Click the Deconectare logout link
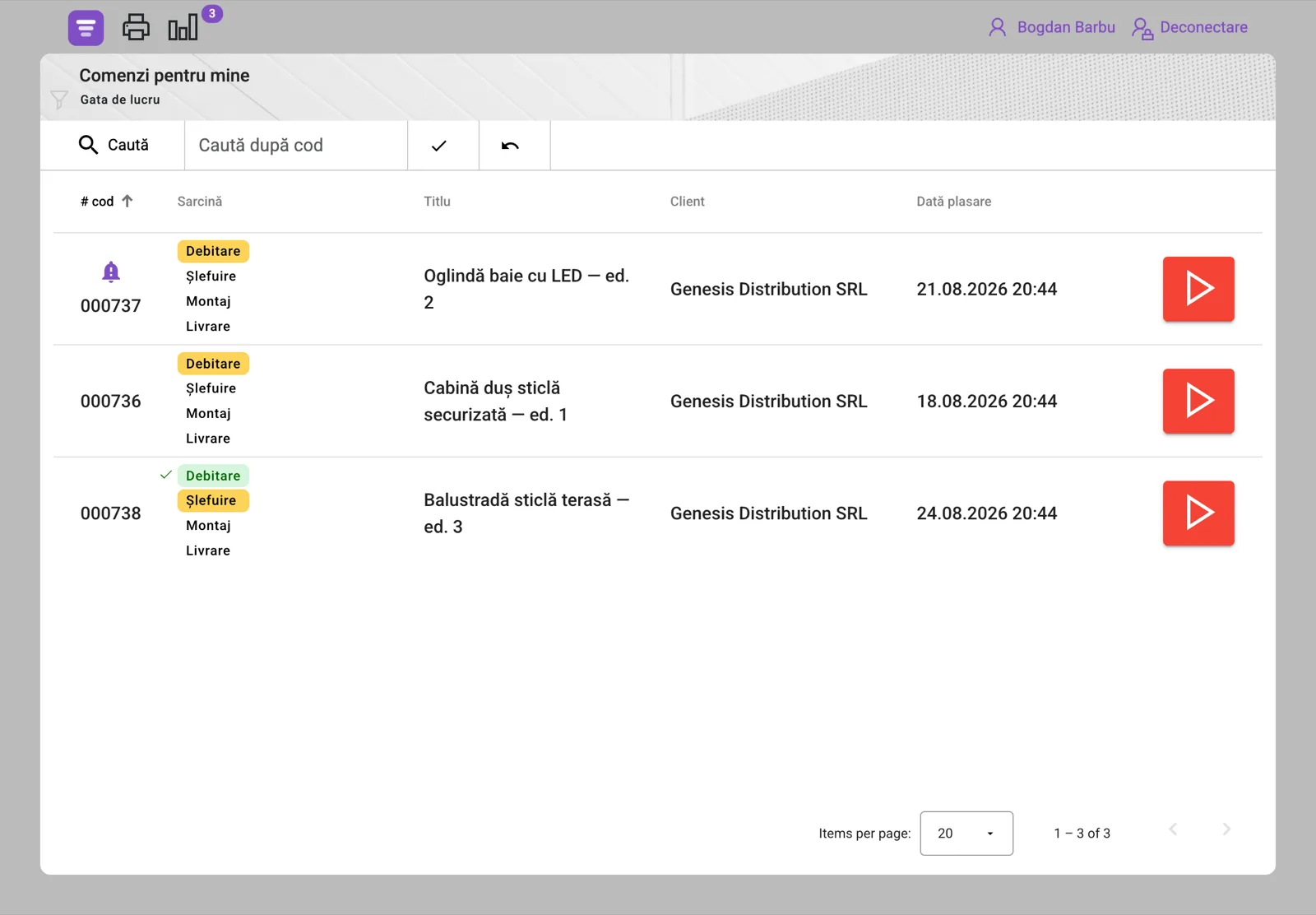The width and height of the screenshot is (1316, 915). tap(1203, 27)
